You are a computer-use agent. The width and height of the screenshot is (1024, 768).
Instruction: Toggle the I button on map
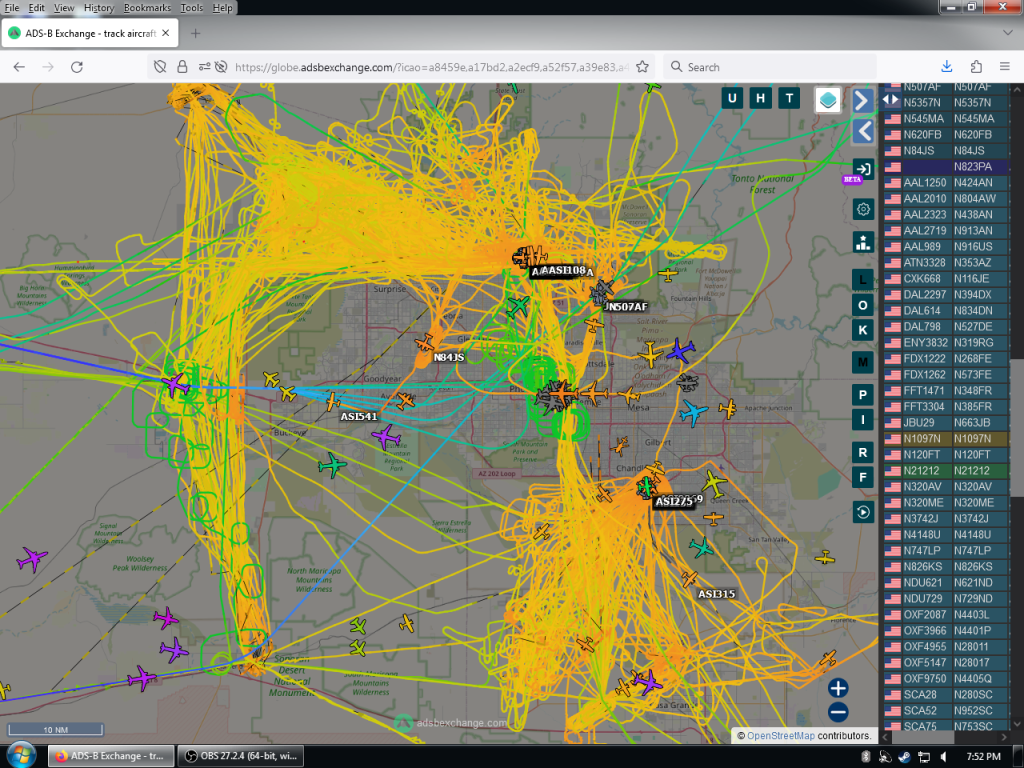863,420
